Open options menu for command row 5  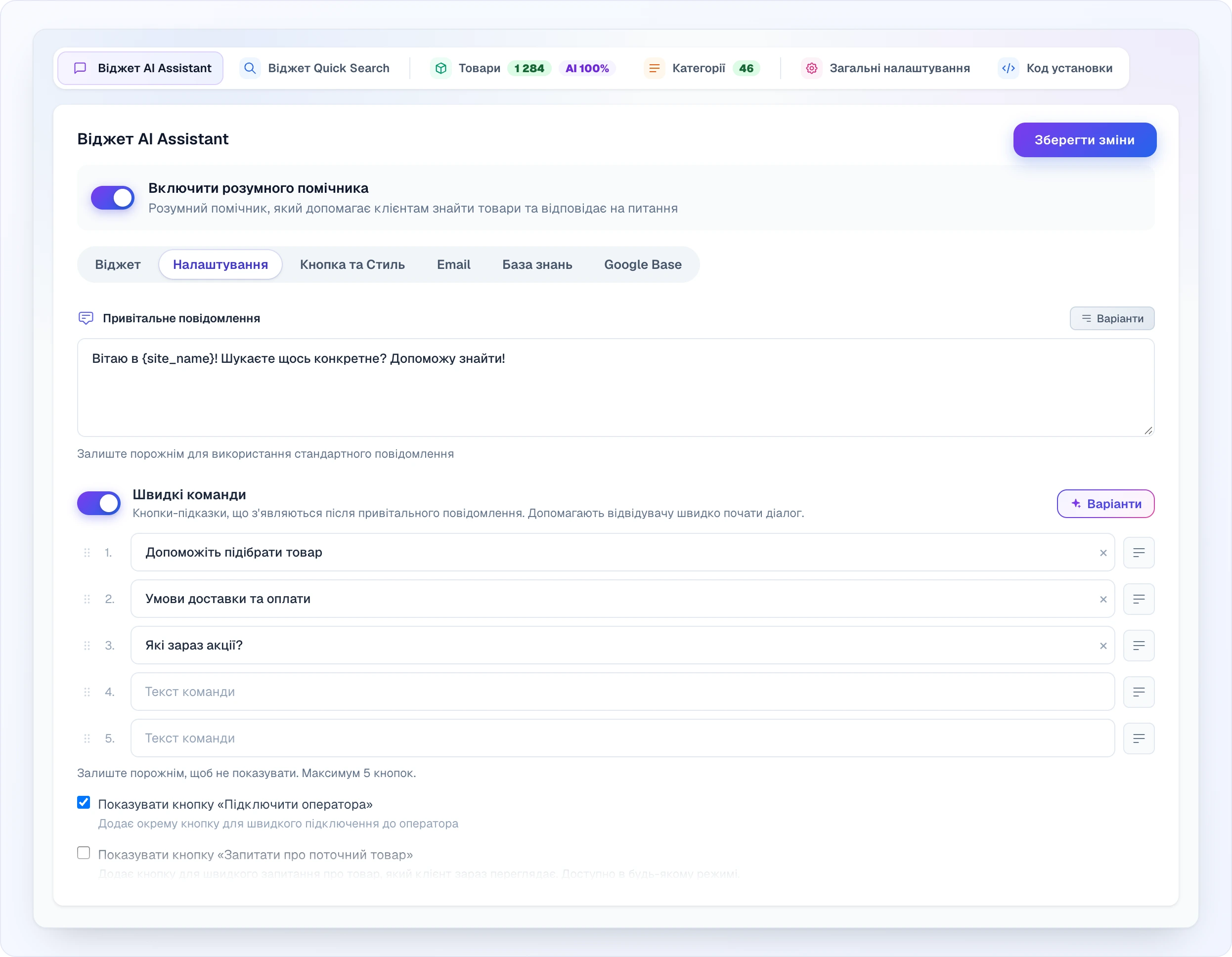tap(1139, 738)
